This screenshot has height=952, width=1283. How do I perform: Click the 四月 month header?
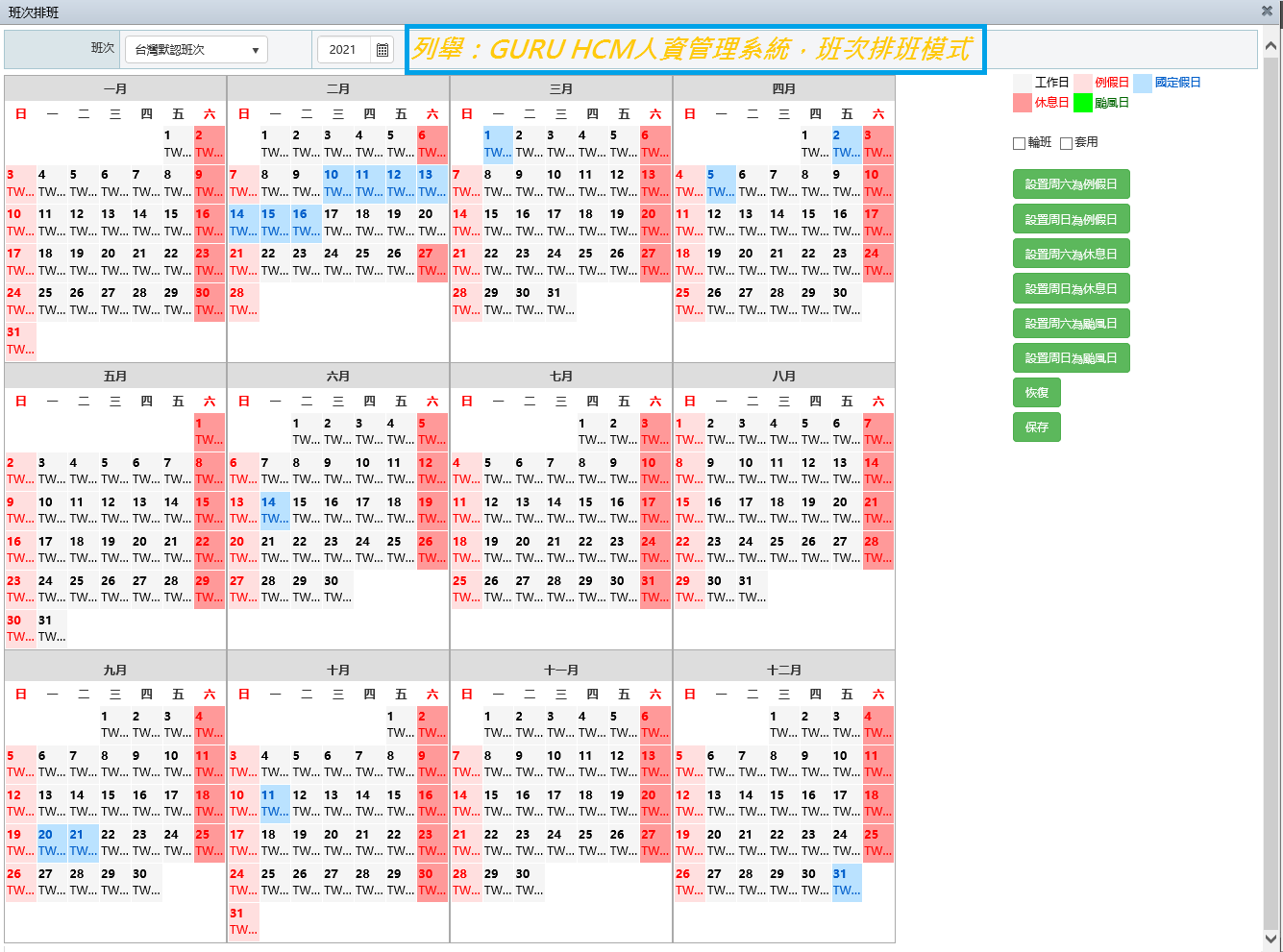coord(784,88)
